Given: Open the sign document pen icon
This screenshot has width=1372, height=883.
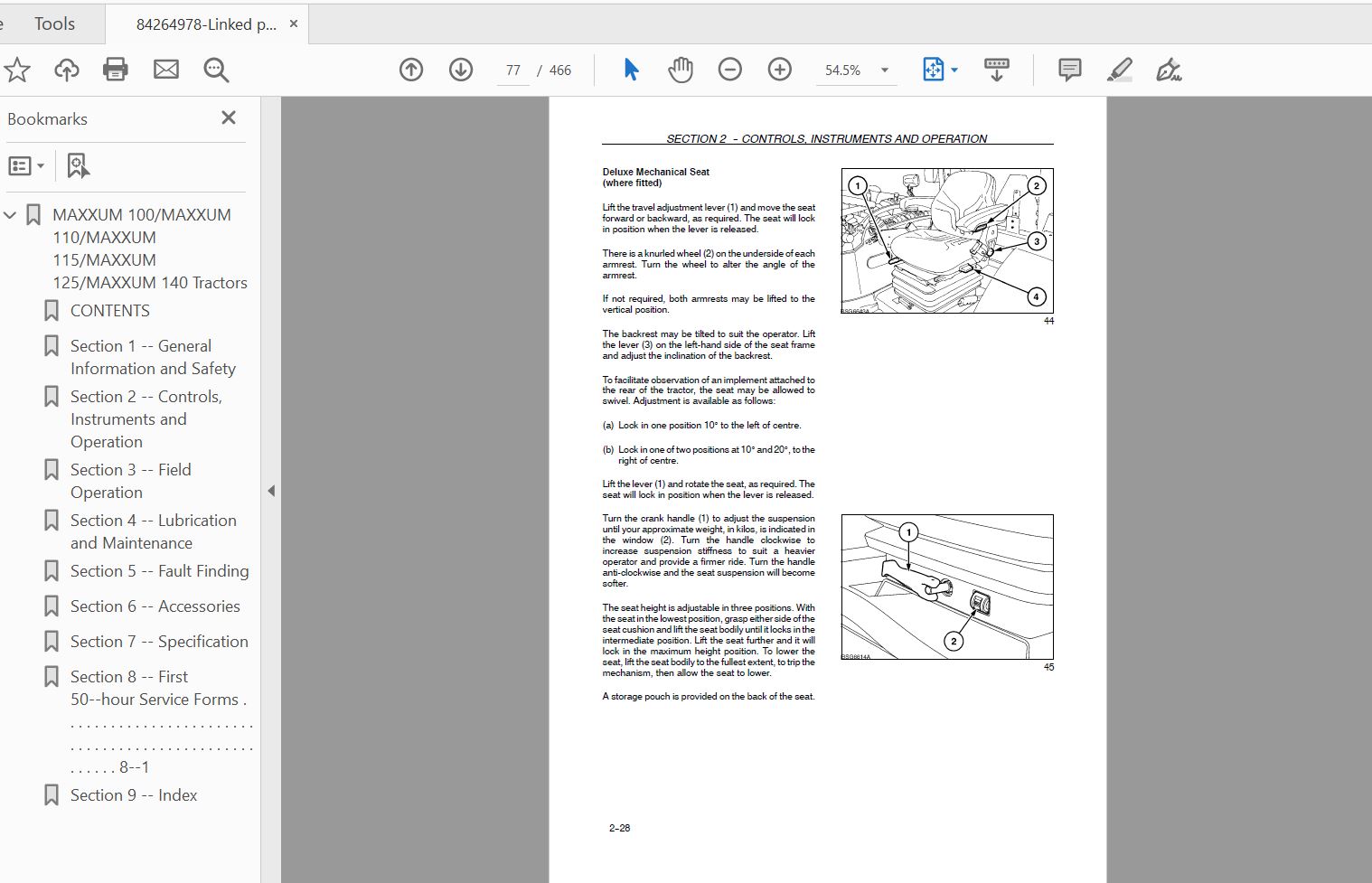Looking at the screenshot, I should coord(1169,70).
